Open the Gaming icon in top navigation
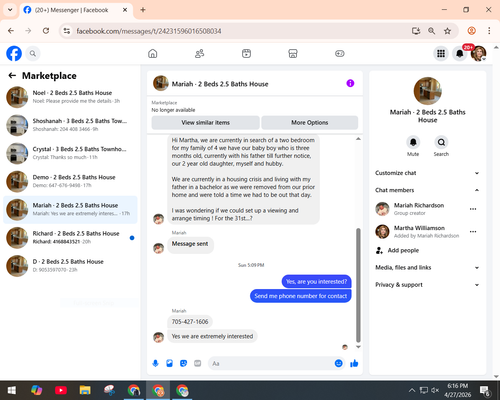Image resolution: width=500 pixels, height=400 pixels. (x=340, y=53)
